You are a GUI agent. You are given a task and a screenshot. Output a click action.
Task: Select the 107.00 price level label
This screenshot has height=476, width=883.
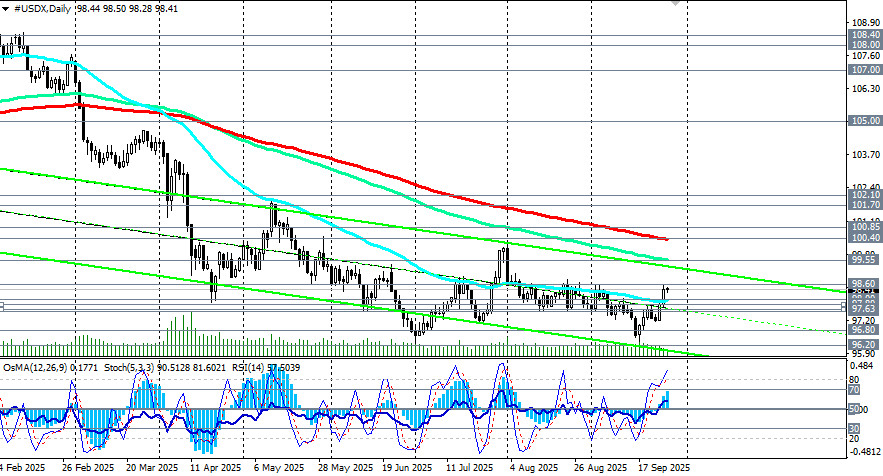tap(864, 71)
